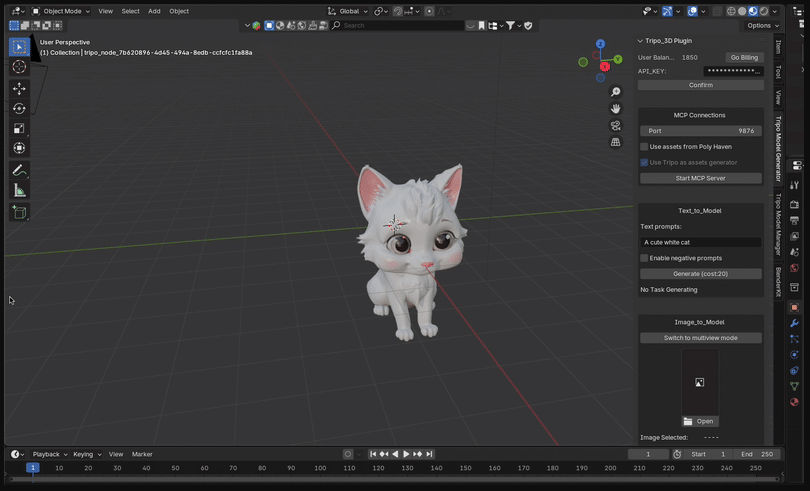Click the Open image button
The image size is (810, 491).
700,421
